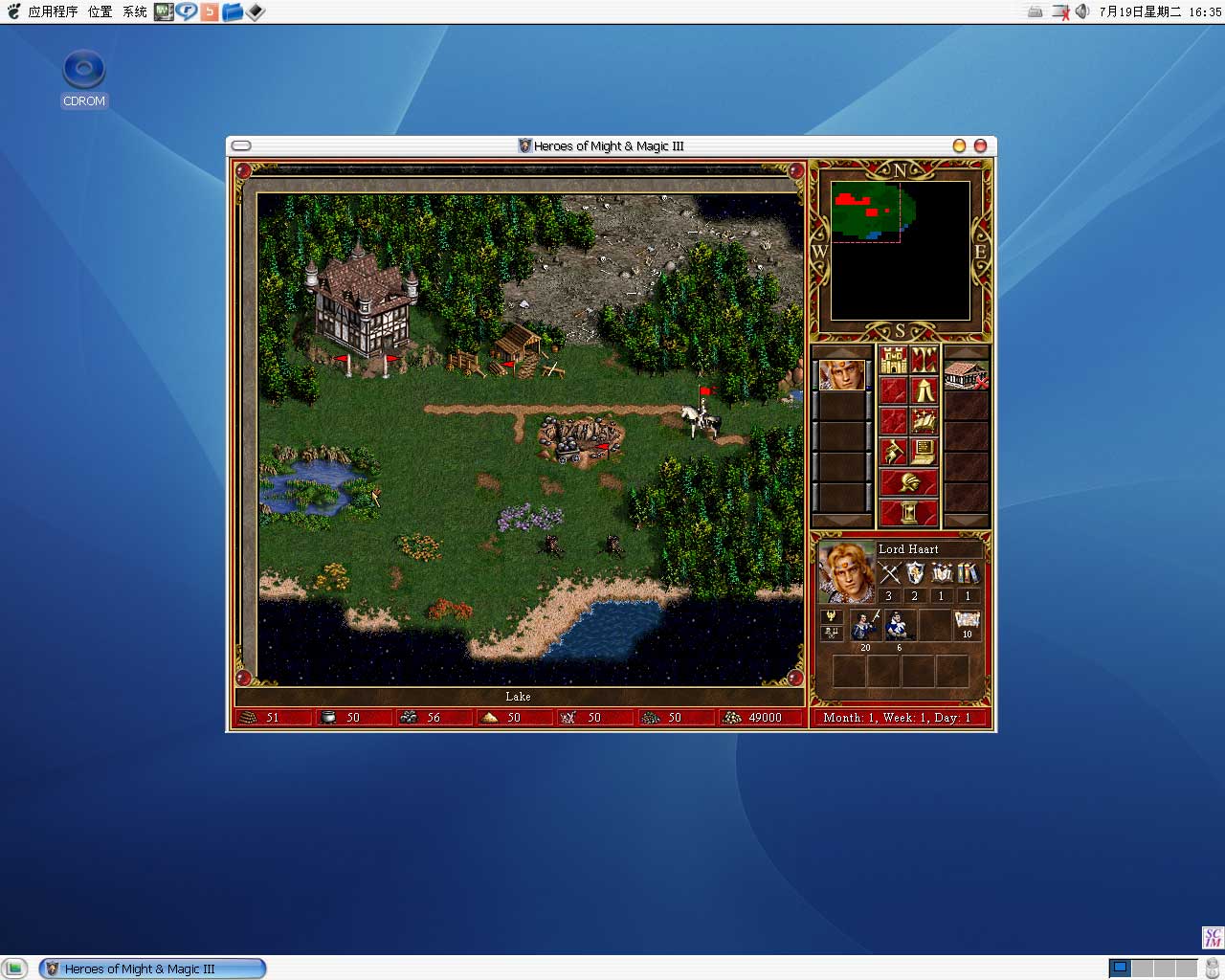Click the spell points scroll showing 10

pyautogui.click(x=967, y=625)
